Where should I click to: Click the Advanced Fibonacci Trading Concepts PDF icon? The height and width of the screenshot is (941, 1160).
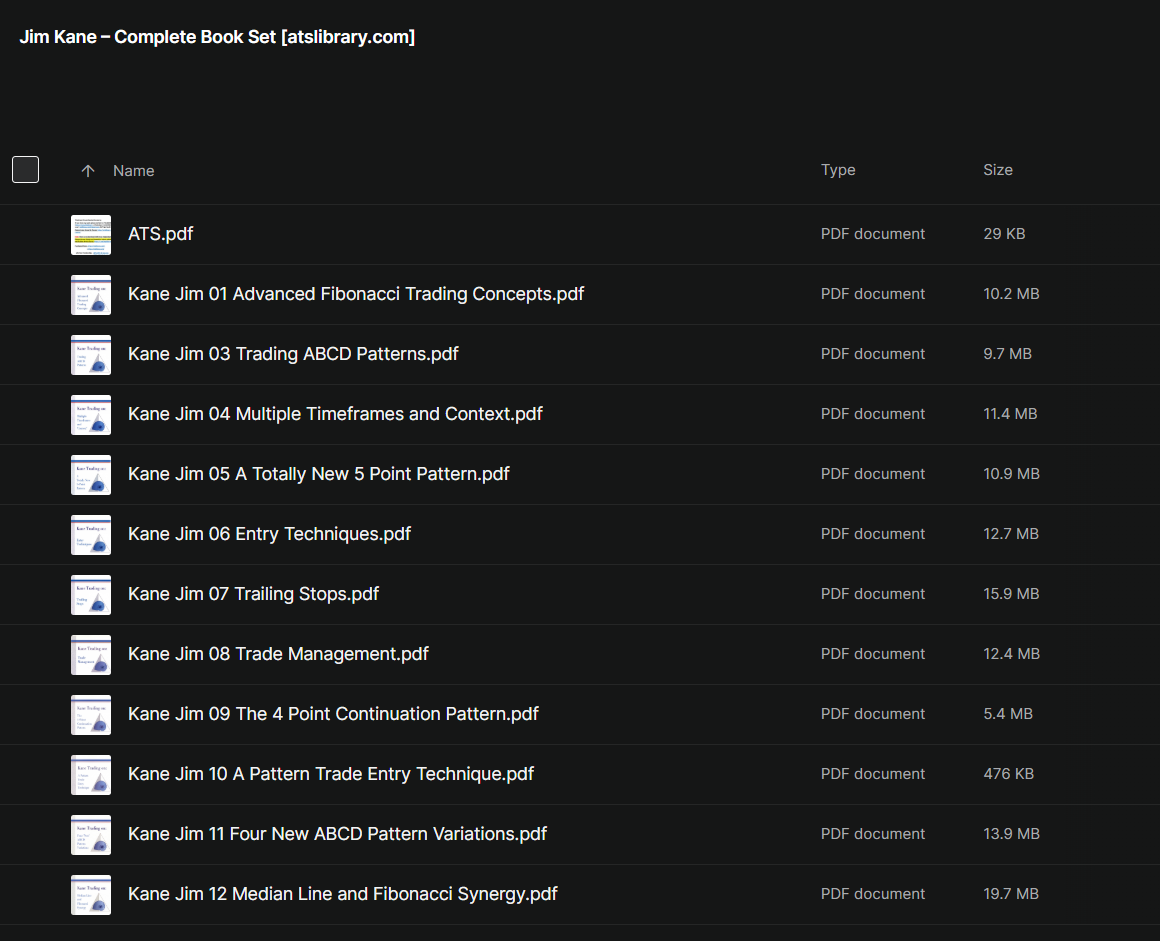tap(91, 295)
